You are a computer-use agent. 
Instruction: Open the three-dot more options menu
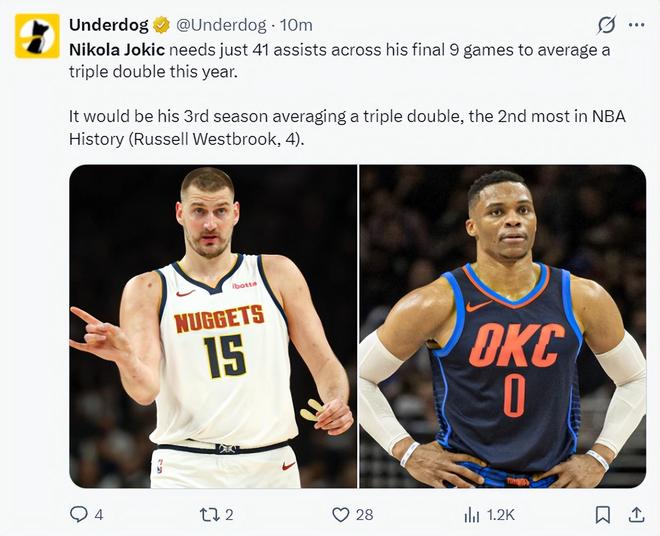636,25
